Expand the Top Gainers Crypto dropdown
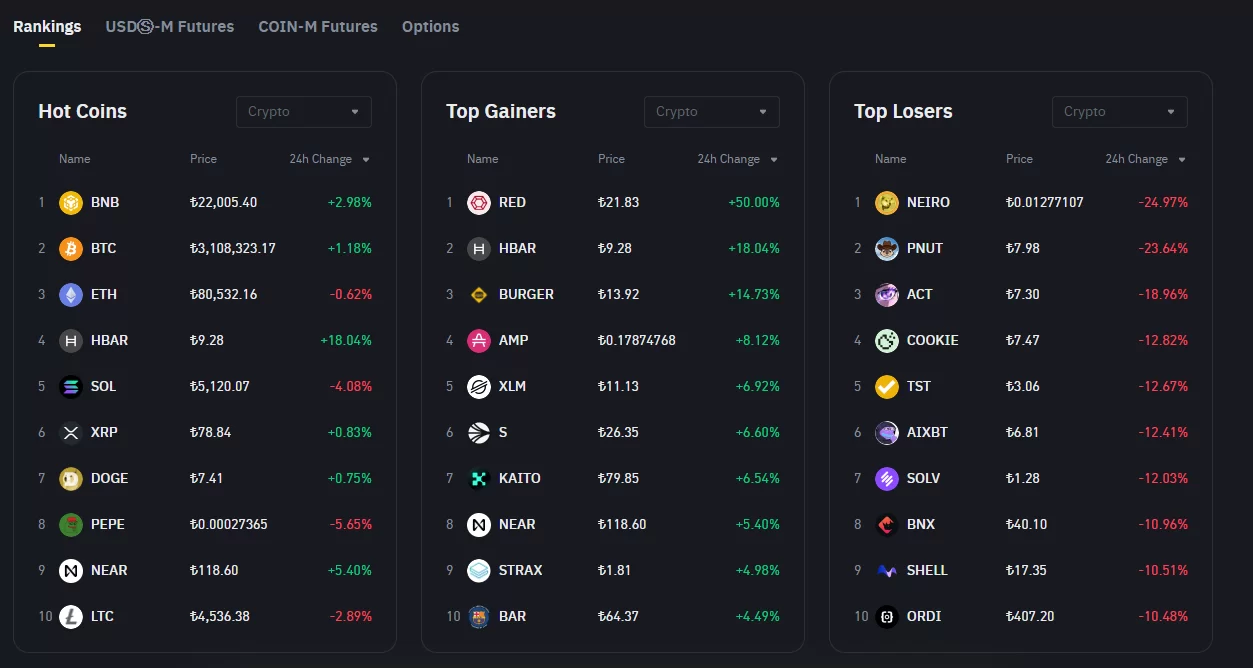 pyautogui.click(x=712, y=112)
